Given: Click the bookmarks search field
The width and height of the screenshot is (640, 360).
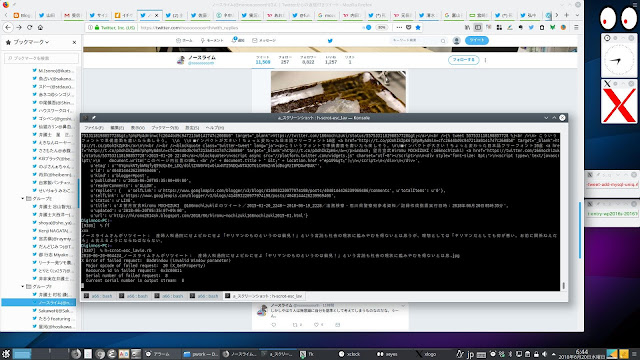Looking at the screenshot, I should [41, 58].
